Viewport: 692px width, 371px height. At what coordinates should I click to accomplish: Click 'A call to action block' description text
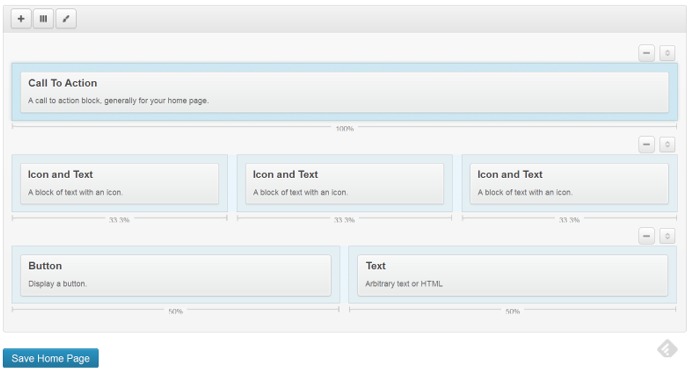(x=118, y=101)
